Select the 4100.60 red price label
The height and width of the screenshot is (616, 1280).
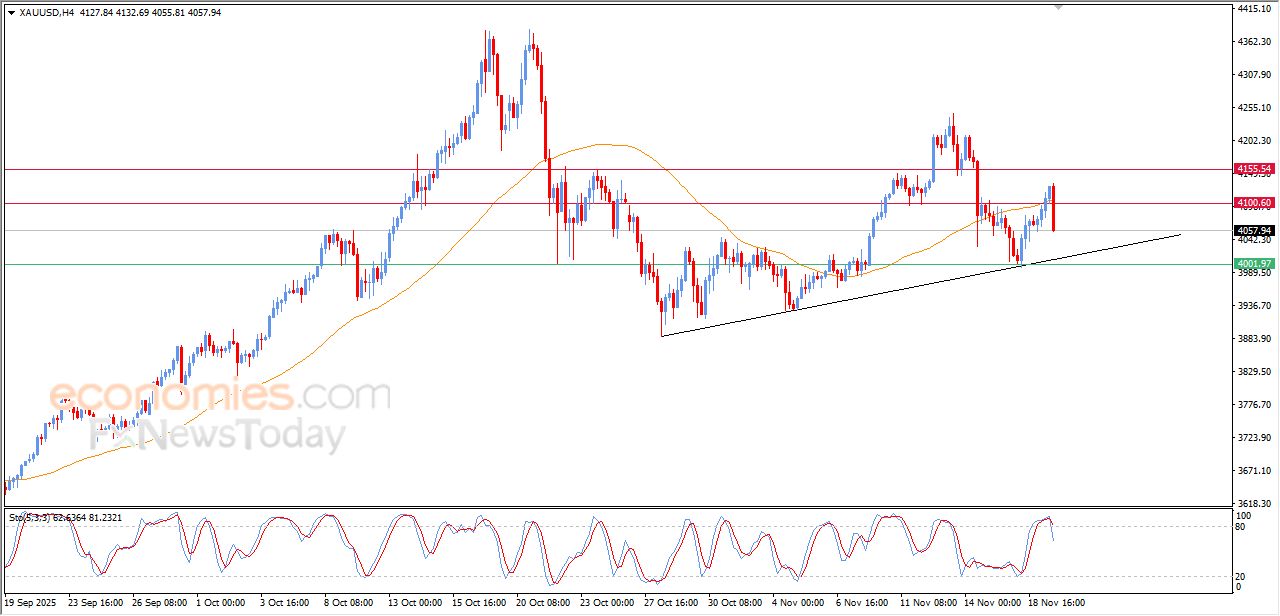pos(1253,203)
